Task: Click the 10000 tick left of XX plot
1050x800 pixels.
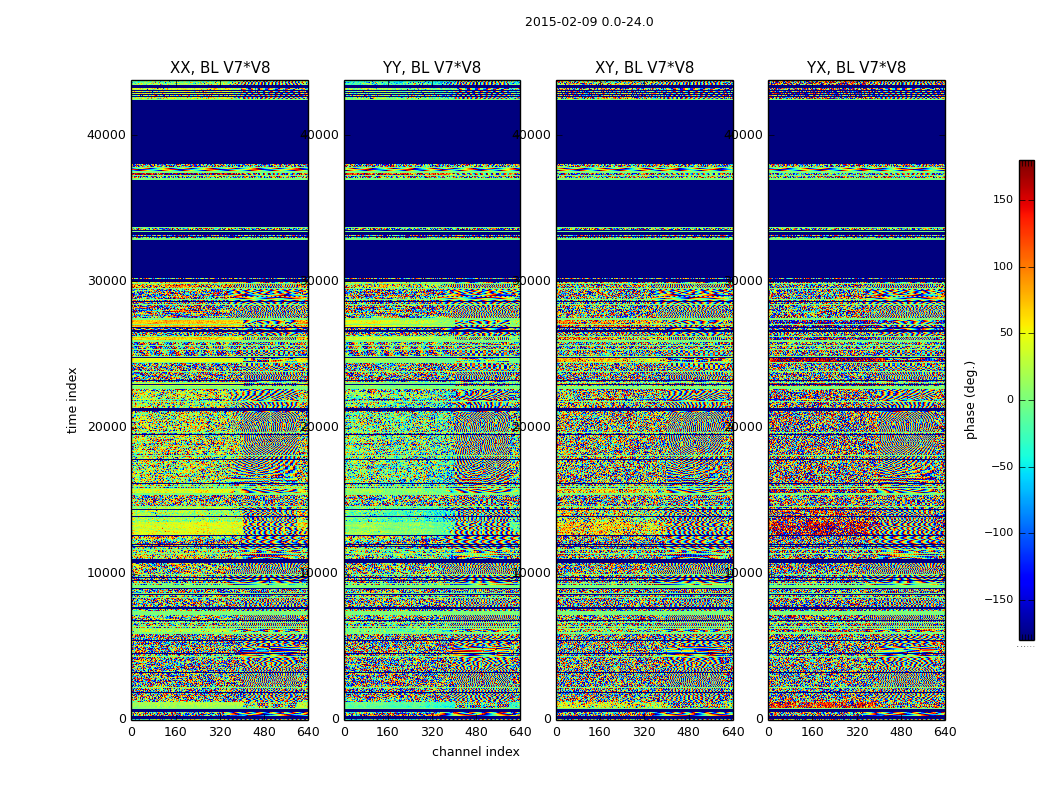Action: [x=106, y=573]
